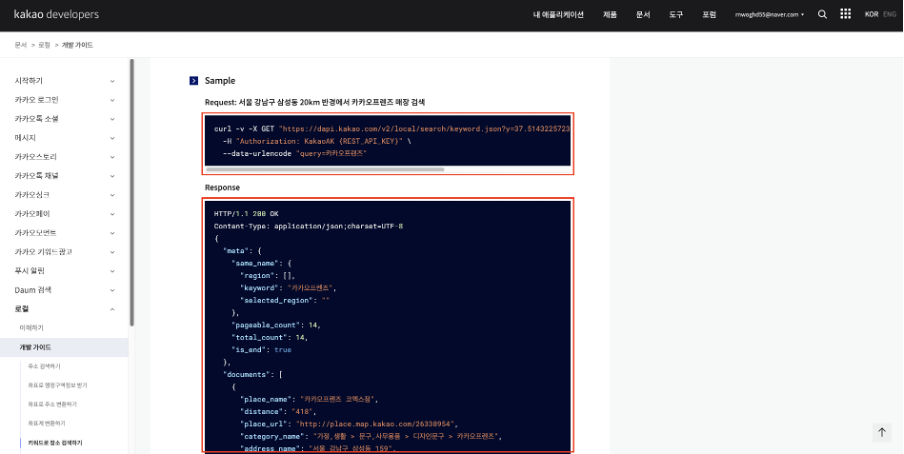Expand the Daum 검색 chevron

112,290
